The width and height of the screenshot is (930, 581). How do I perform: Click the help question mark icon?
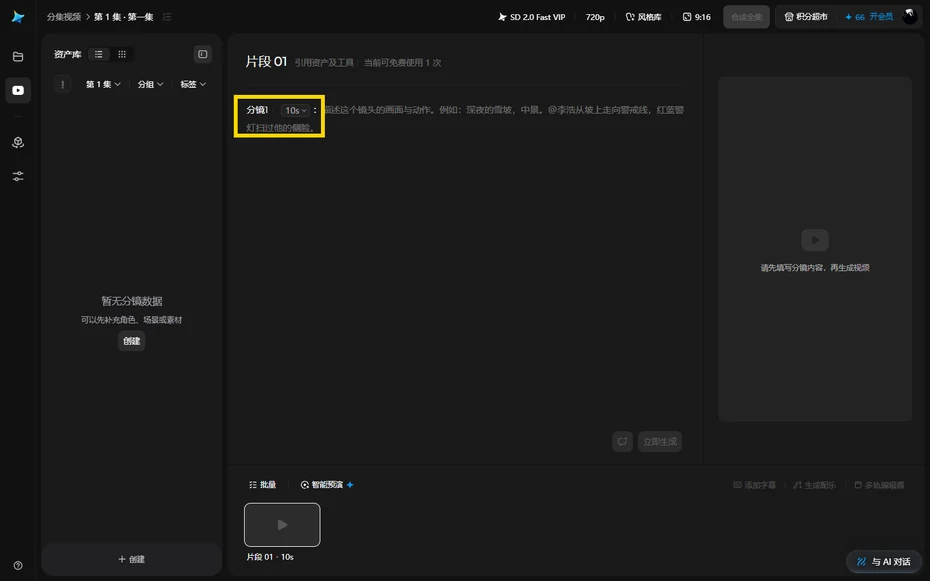[18, 565]
